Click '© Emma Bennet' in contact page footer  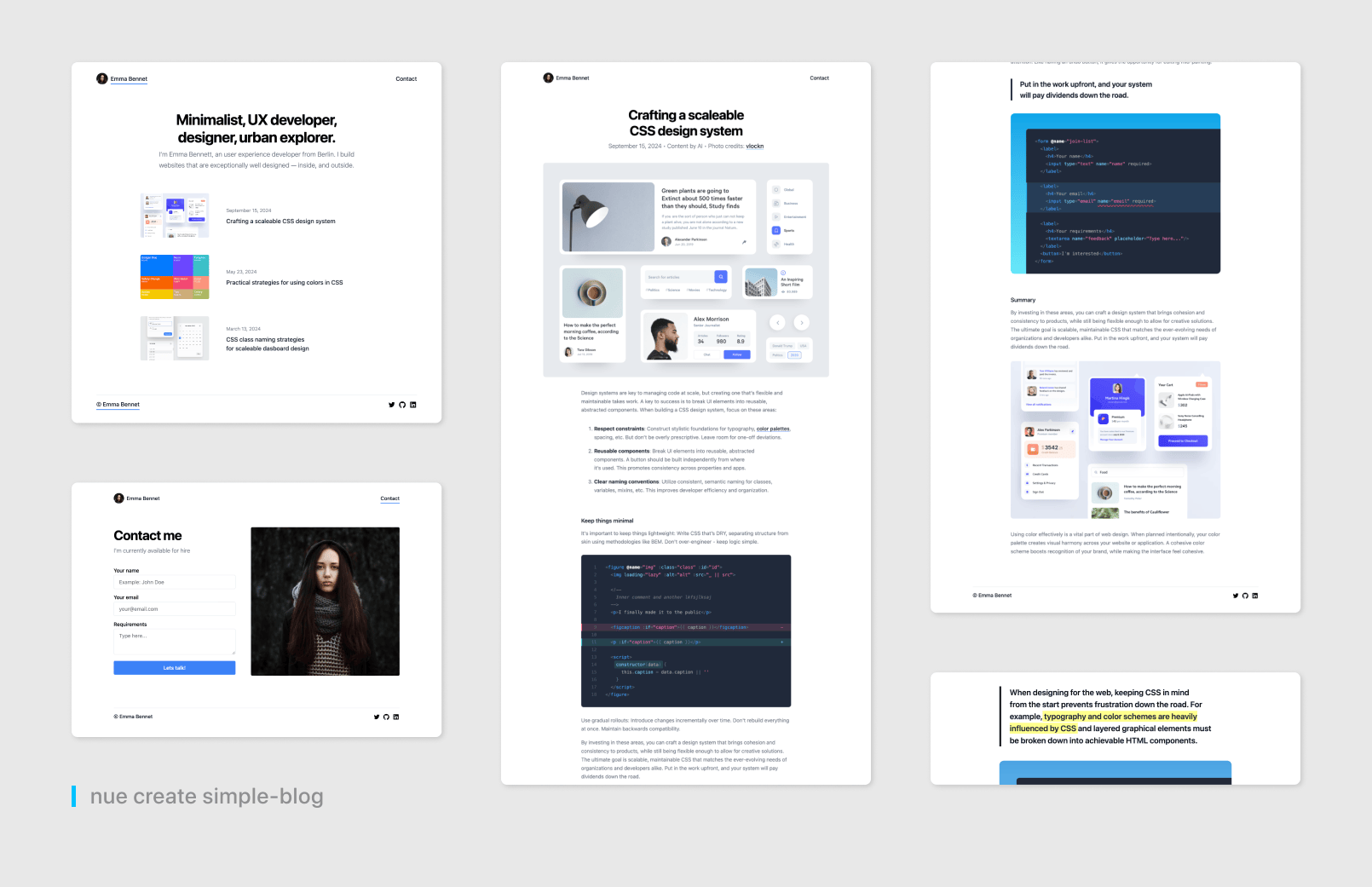click(133, 717)
